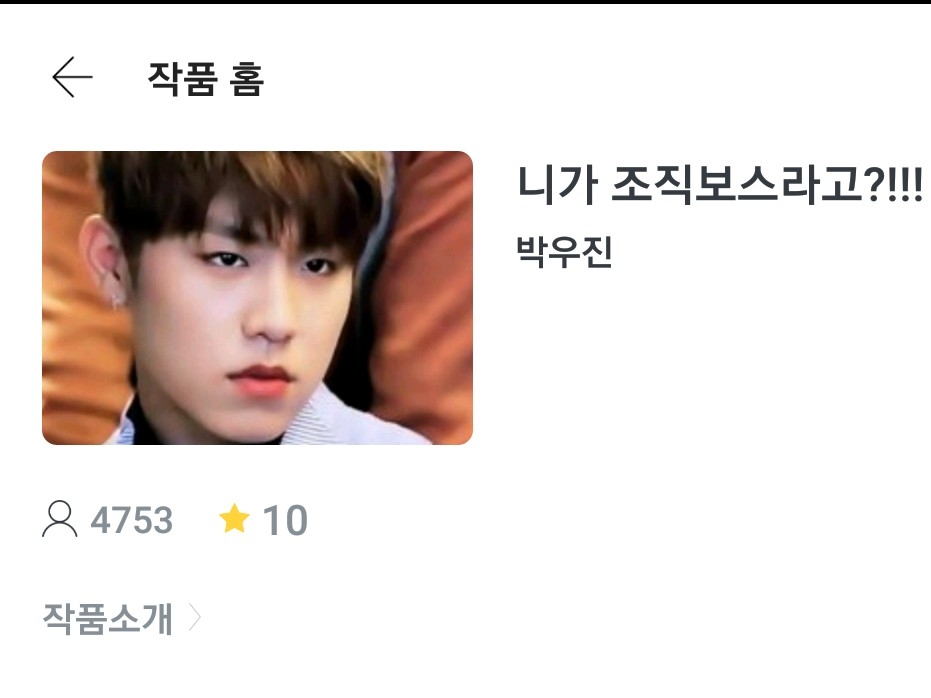Click the author name 박우진

click(x=564, y=252)
